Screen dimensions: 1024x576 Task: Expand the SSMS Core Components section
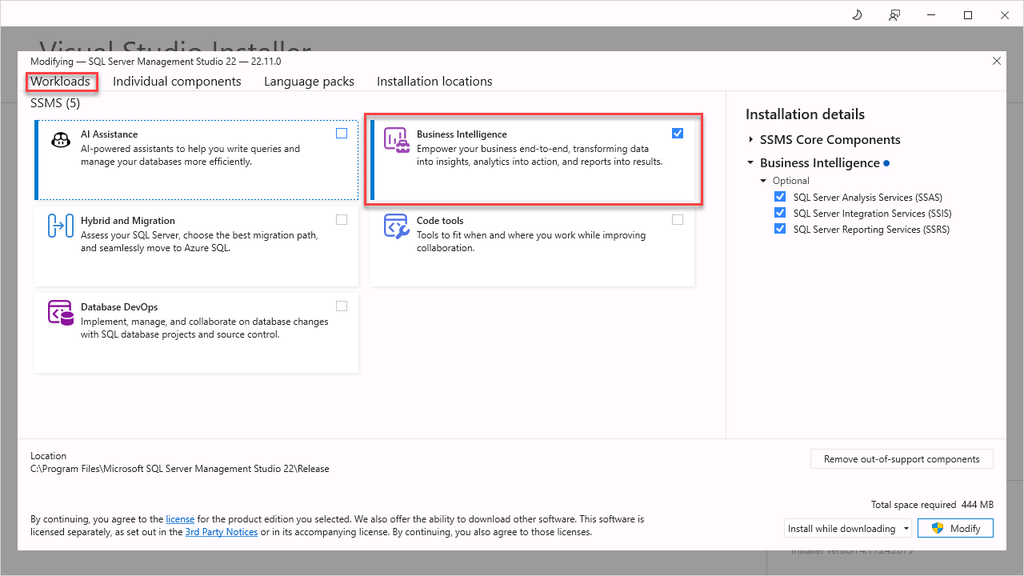click(x=751, y=139)
